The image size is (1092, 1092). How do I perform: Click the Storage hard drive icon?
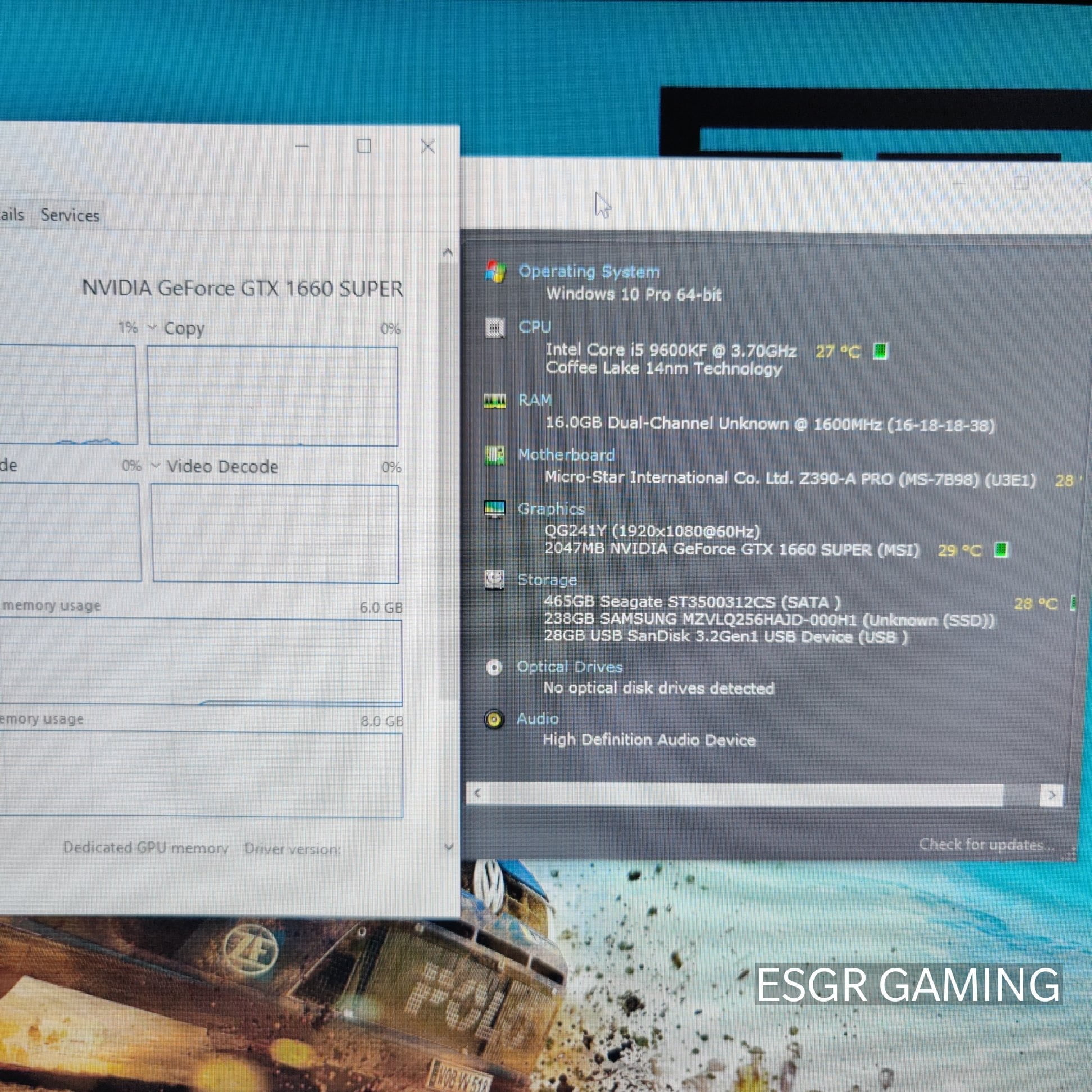[x=494, y=579]
